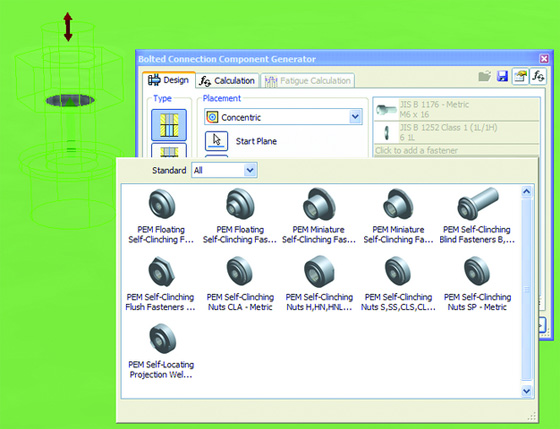Select the JIS B 1176 - Metric M6 x 16 bolt row

point(456,109)
